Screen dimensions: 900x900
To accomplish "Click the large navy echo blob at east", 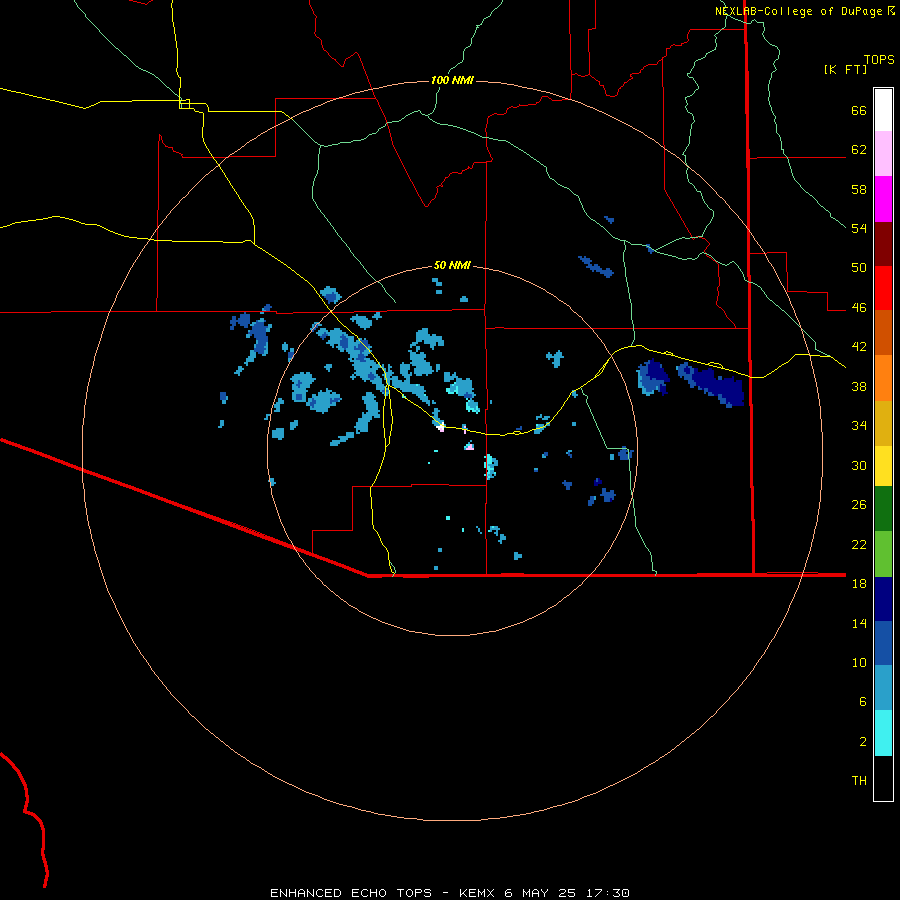I will (712, 383).
